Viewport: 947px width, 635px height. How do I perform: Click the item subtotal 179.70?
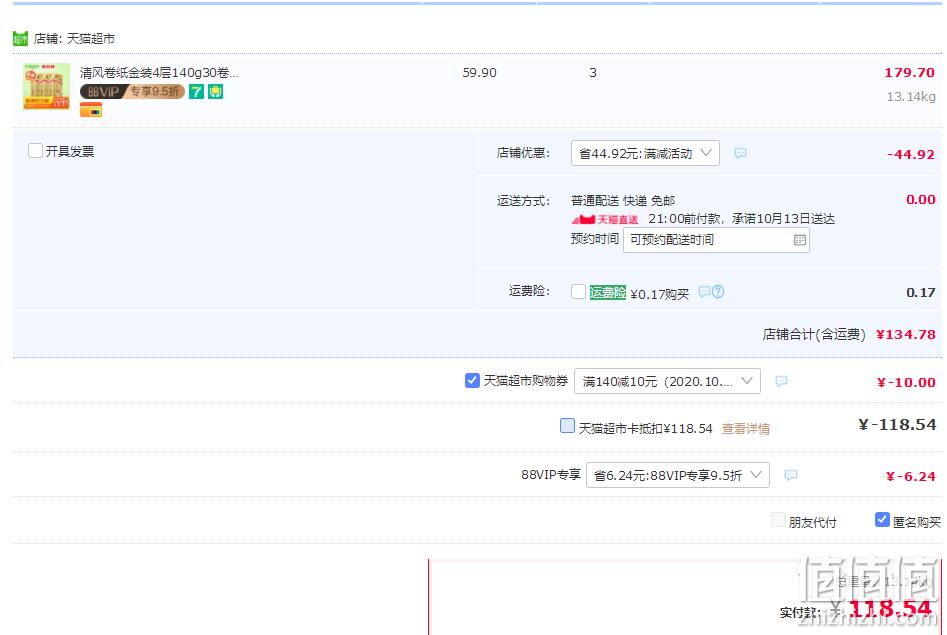click(x=910, y=73)
